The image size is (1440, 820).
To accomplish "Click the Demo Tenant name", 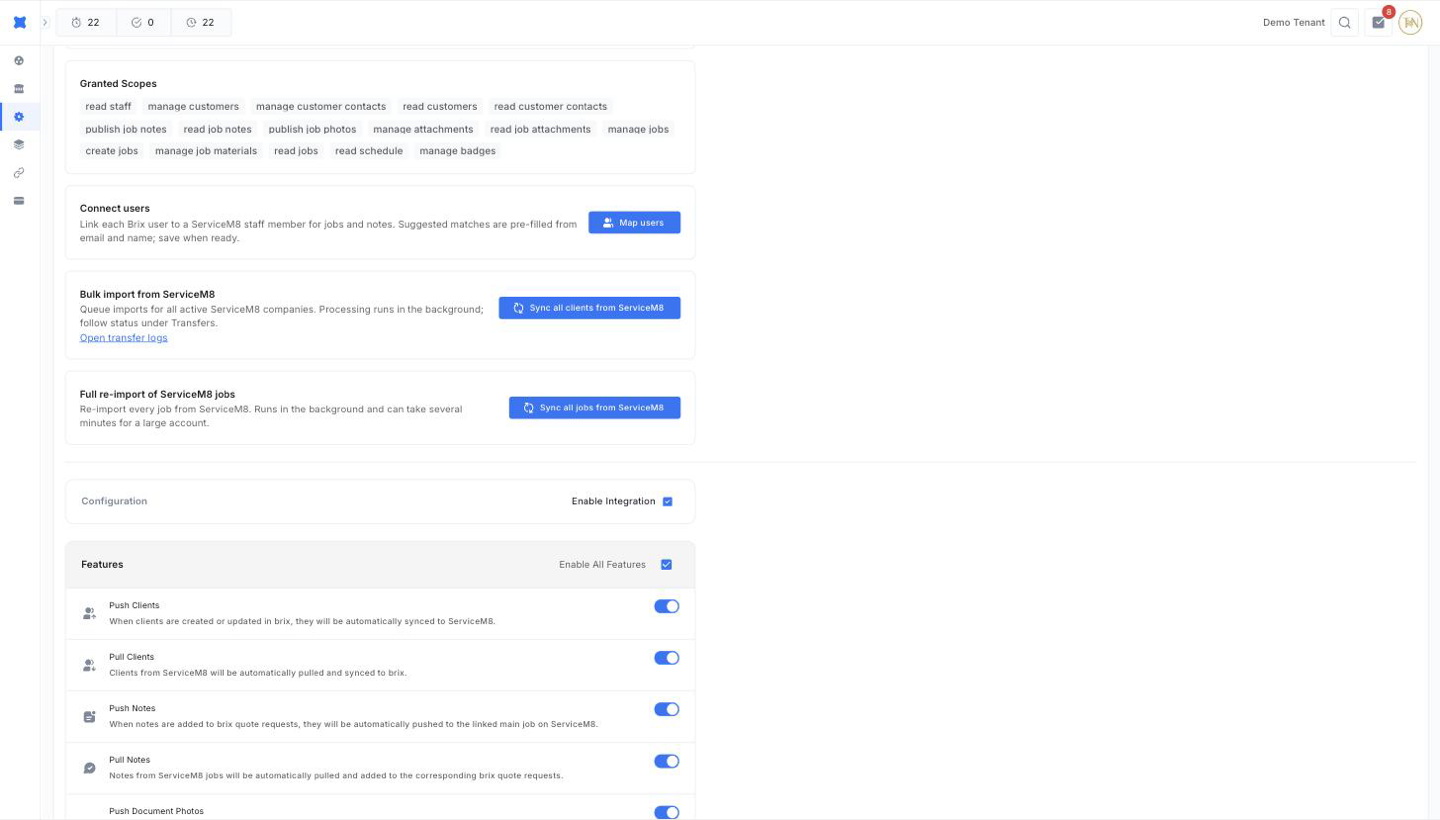I will (1294, 23).
